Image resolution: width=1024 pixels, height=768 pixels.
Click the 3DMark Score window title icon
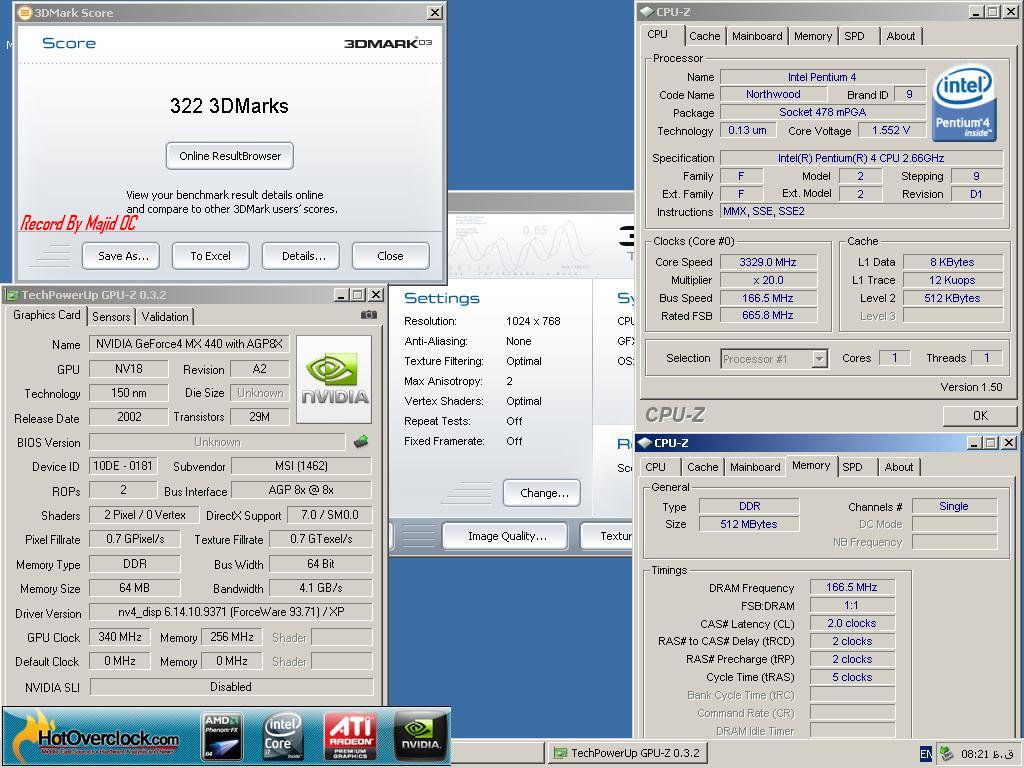[25, 12]
